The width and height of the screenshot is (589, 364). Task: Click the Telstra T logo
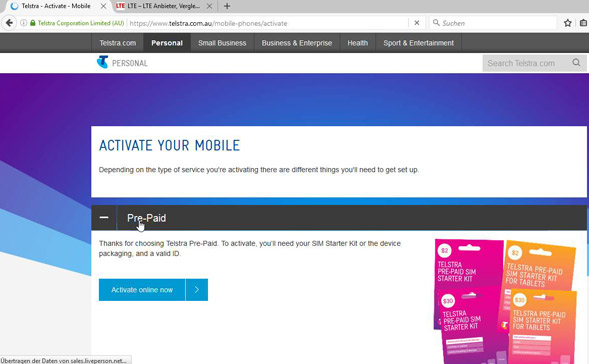coord(102,62)
